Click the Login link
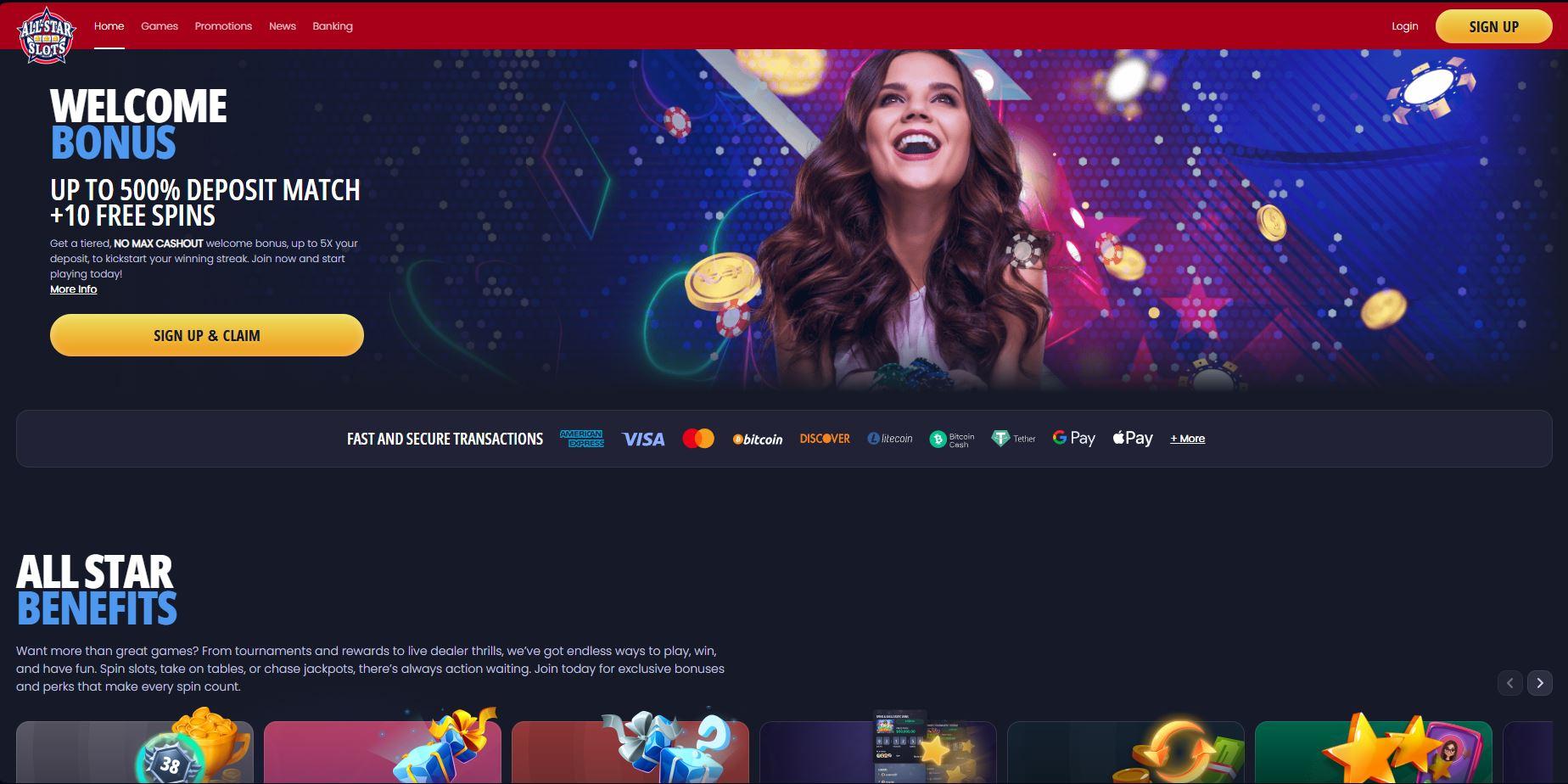Image resolution: width=1568 pixels, height=784 pixels. [1405, 26]
